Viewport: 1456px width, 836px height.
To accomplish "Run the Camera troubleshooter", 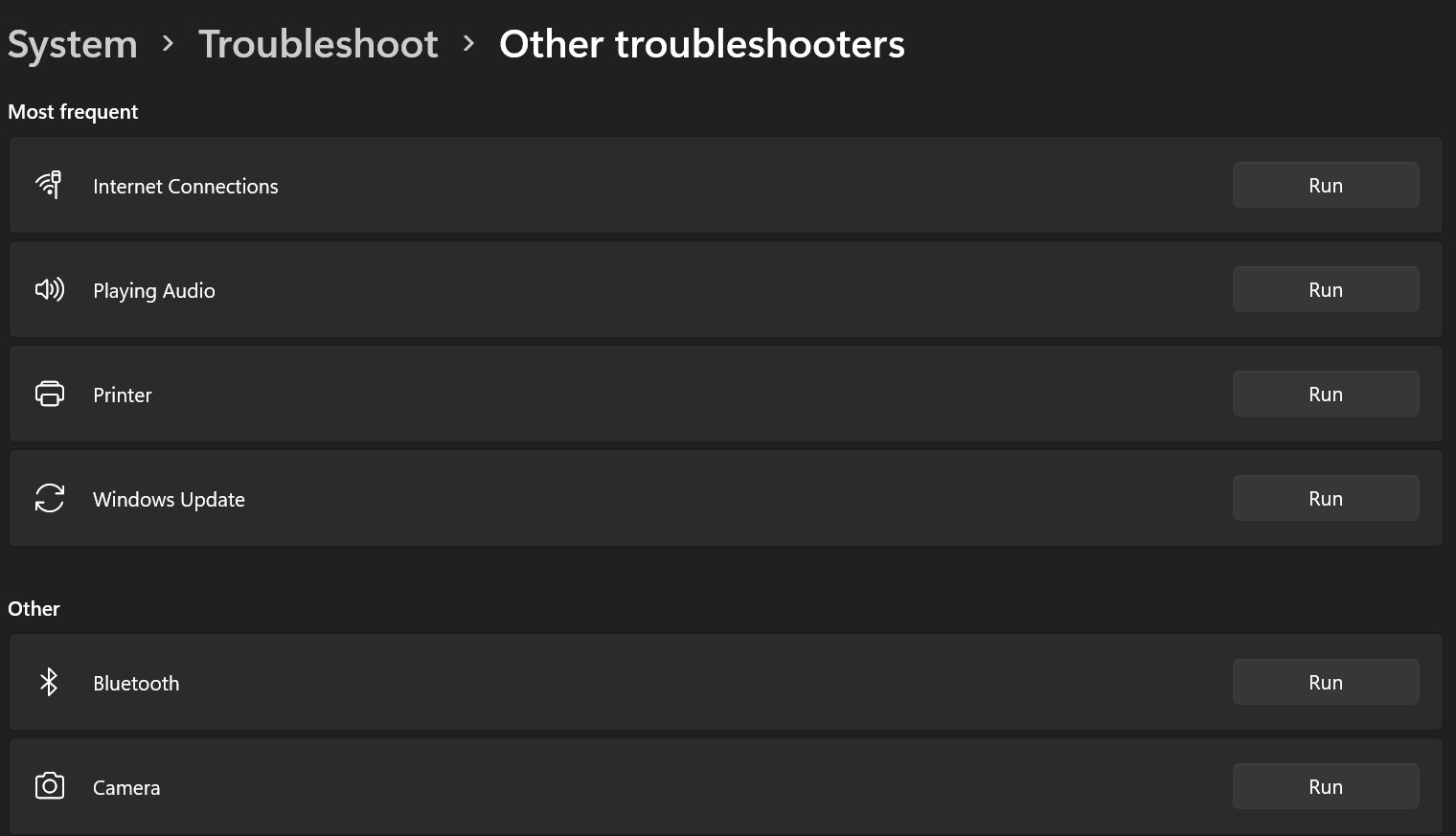I will 1326,786.
